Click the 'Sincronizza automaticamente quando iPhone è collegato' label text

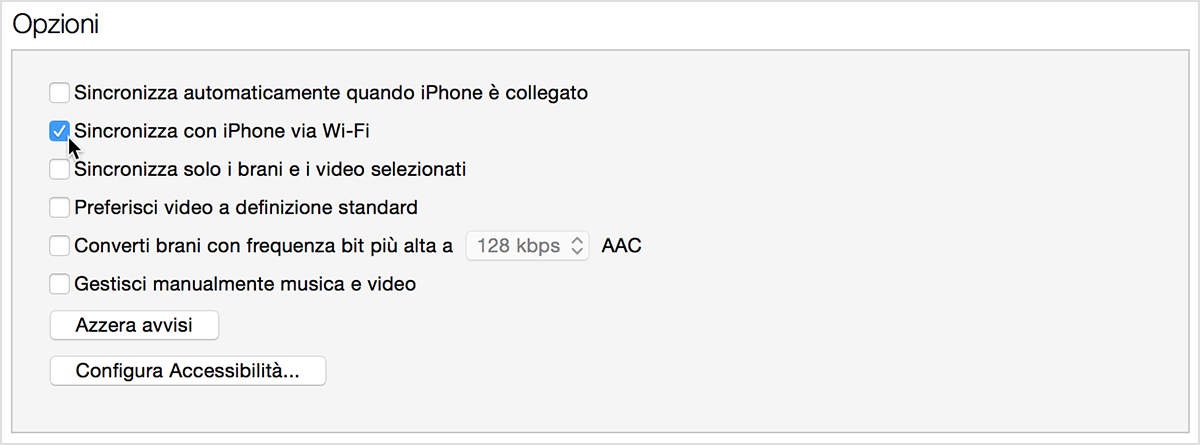[331, 93]
